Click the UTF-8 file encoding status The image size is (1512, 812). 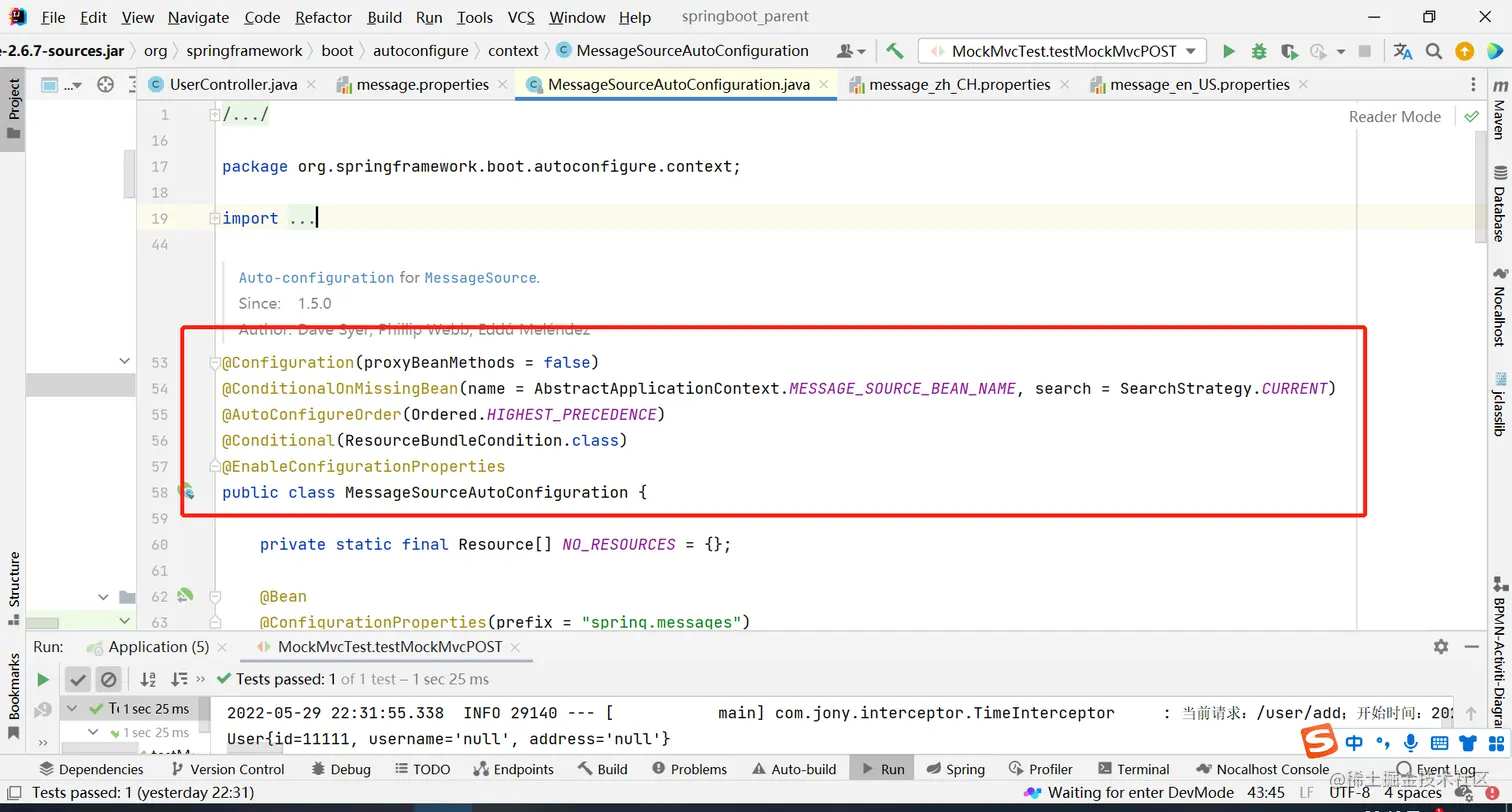1350,793
